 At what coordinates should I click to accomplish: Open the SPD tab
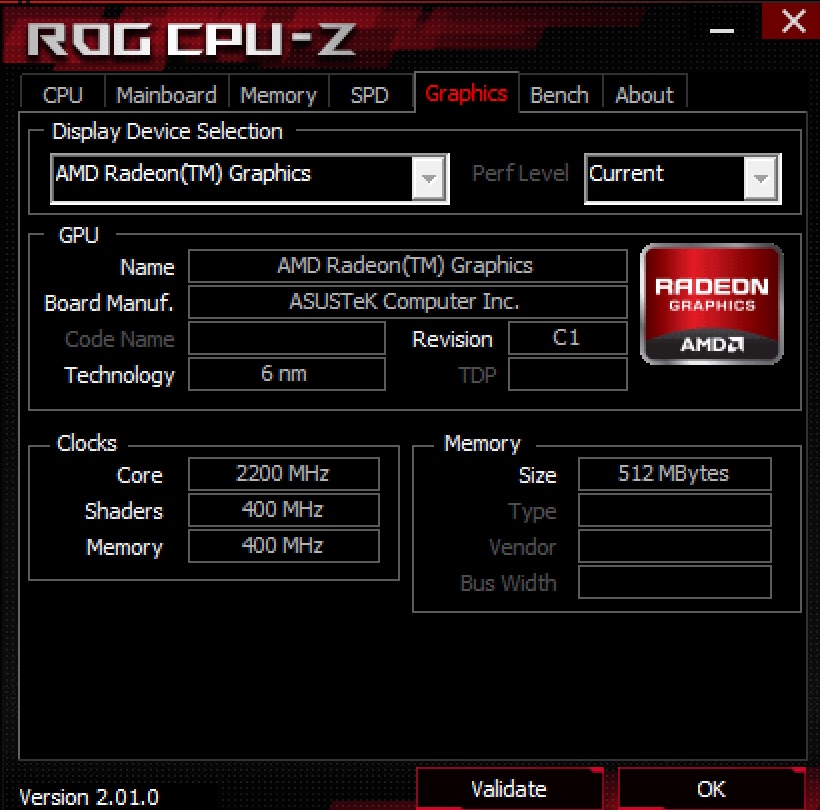tap(369, 95)
